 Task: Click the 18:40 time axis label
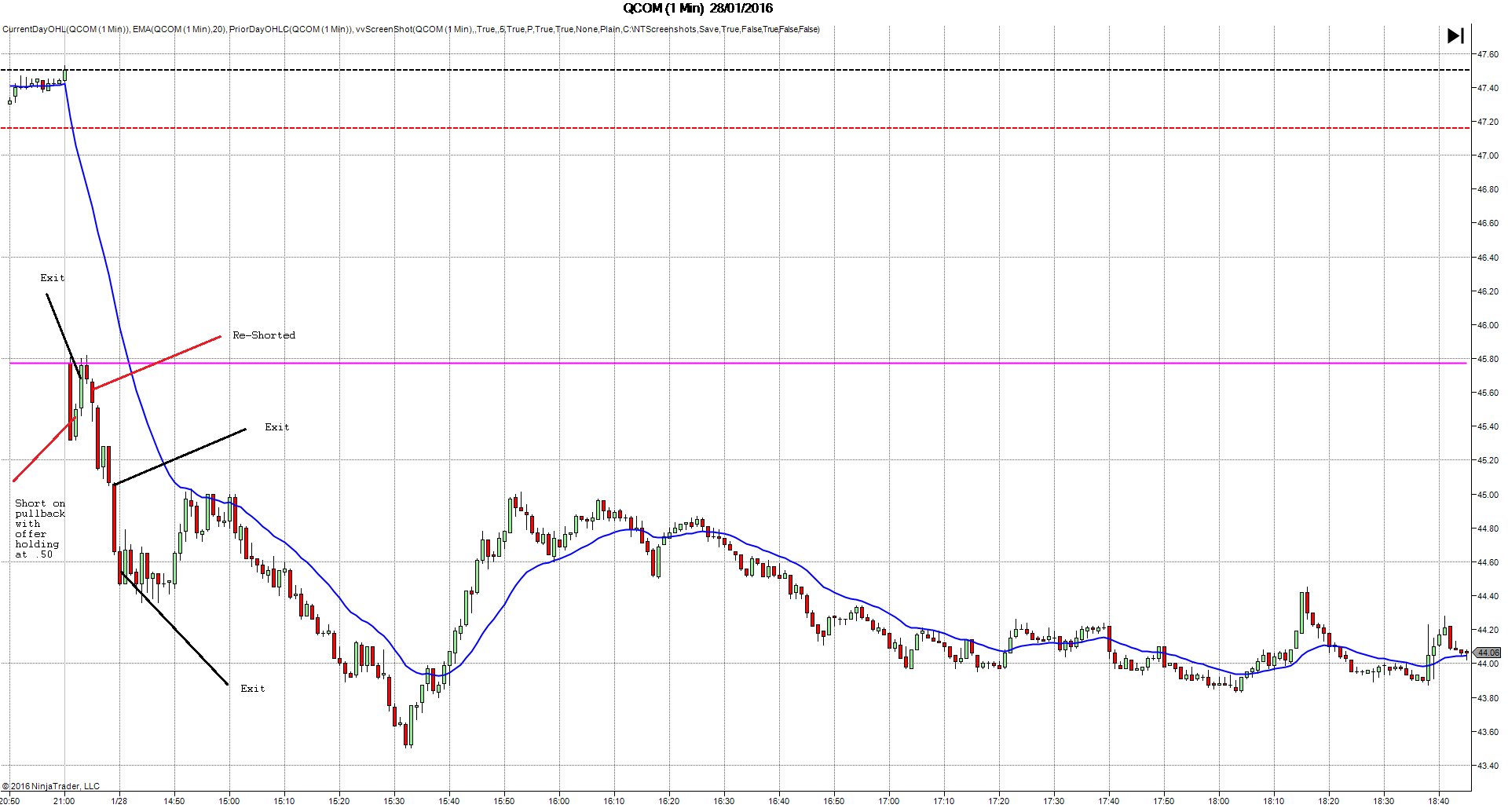[1439, 802]
